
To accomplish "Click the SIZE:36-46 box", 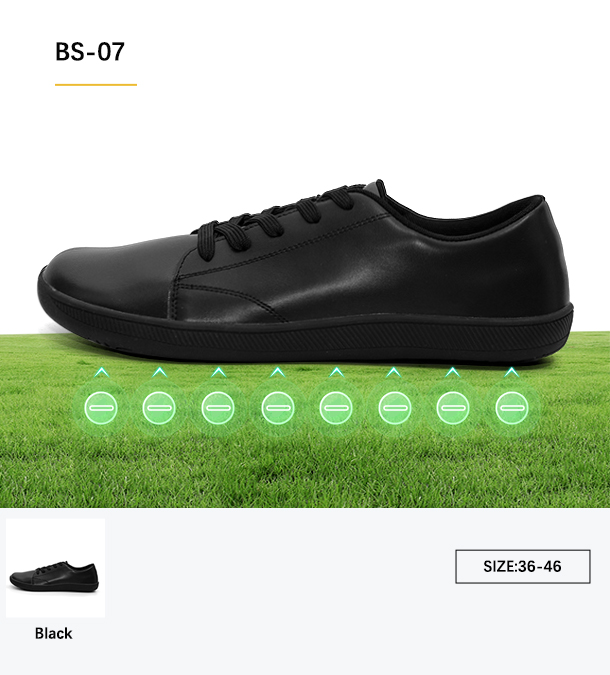I will (x=523, y=567).
